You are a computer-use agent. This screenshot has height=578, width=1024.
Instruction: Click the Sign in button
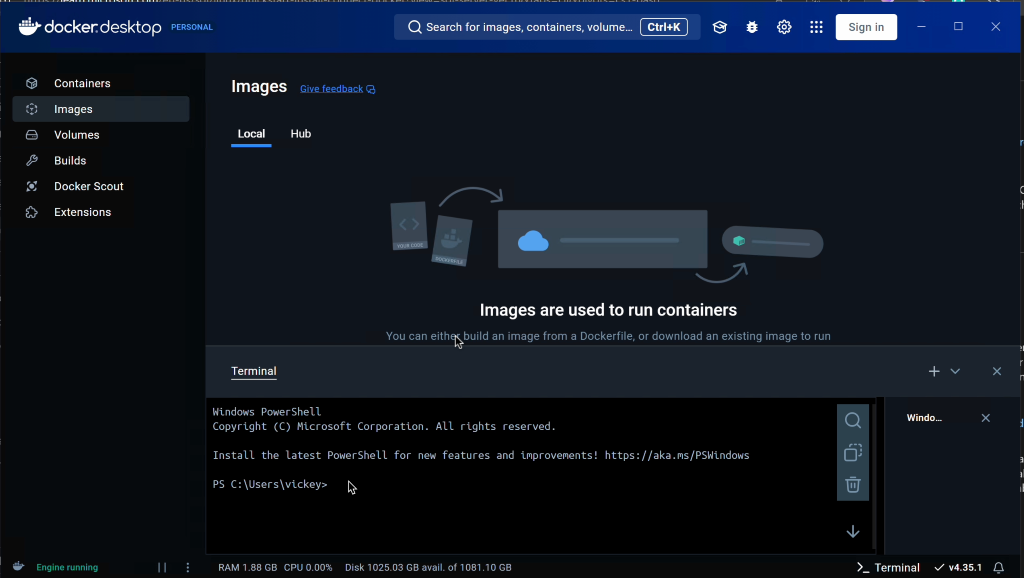pos(866,27)
